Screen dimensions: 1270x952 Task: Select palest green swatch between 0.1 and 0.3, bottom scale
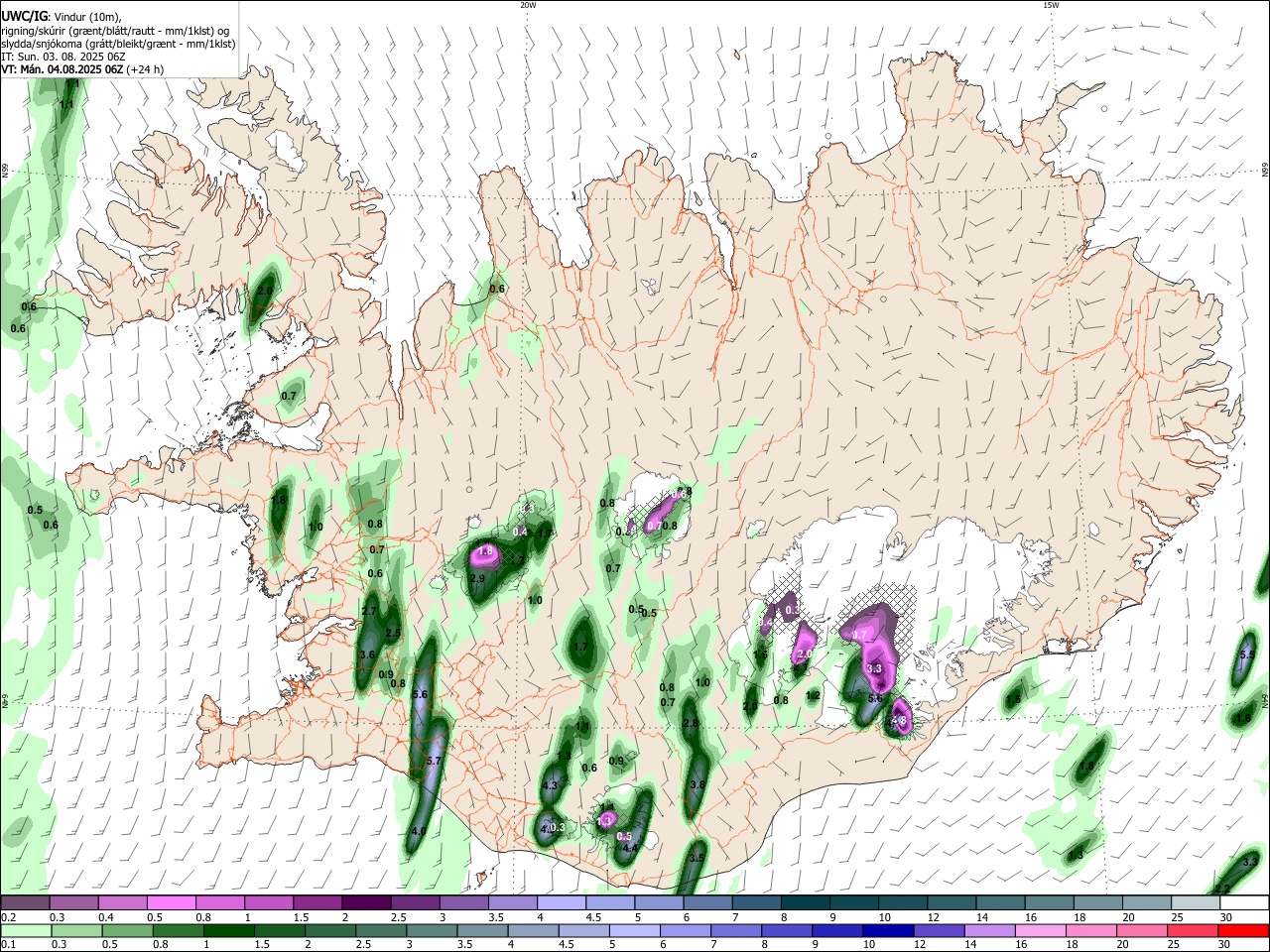tap(26, 930)
